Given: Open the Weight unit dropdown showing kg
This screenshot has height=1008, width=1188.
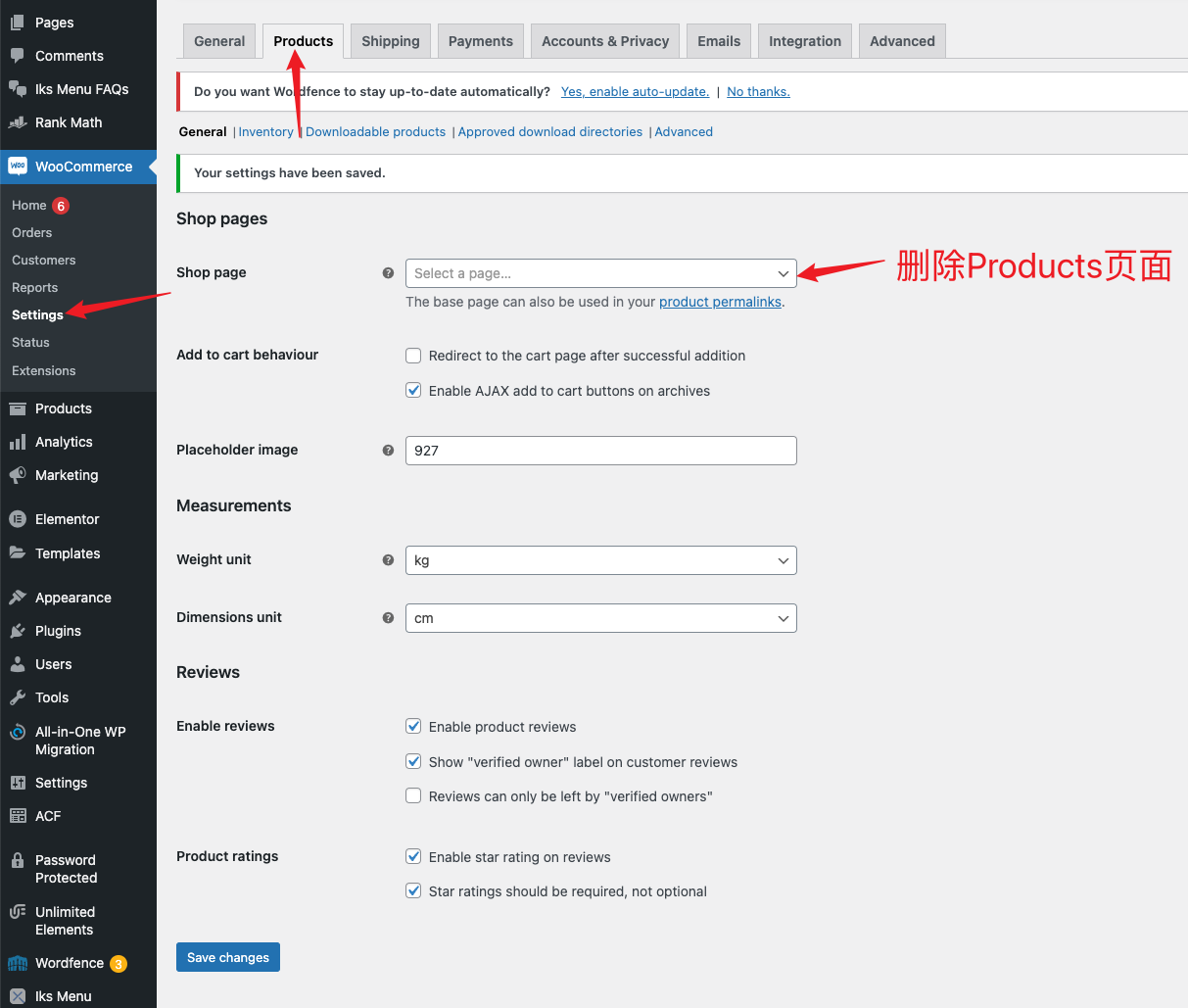Looking at the screenshot, I should click(x=600, y=559).
